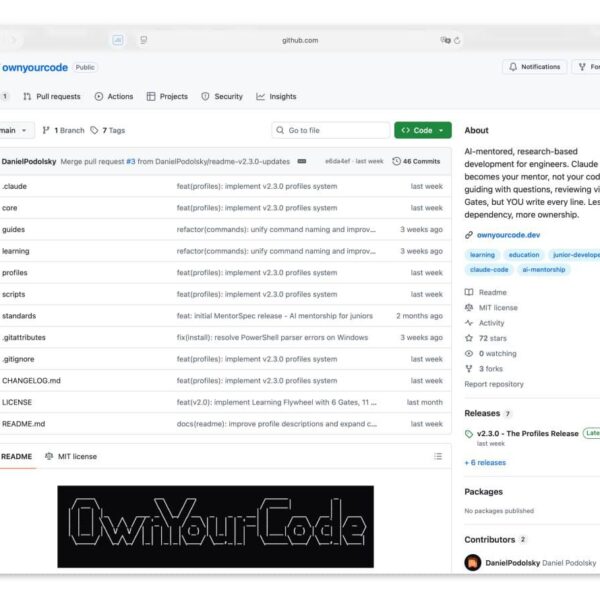Click the learning topic tag
Screen dimensions: 600x600
click(482, 255)
